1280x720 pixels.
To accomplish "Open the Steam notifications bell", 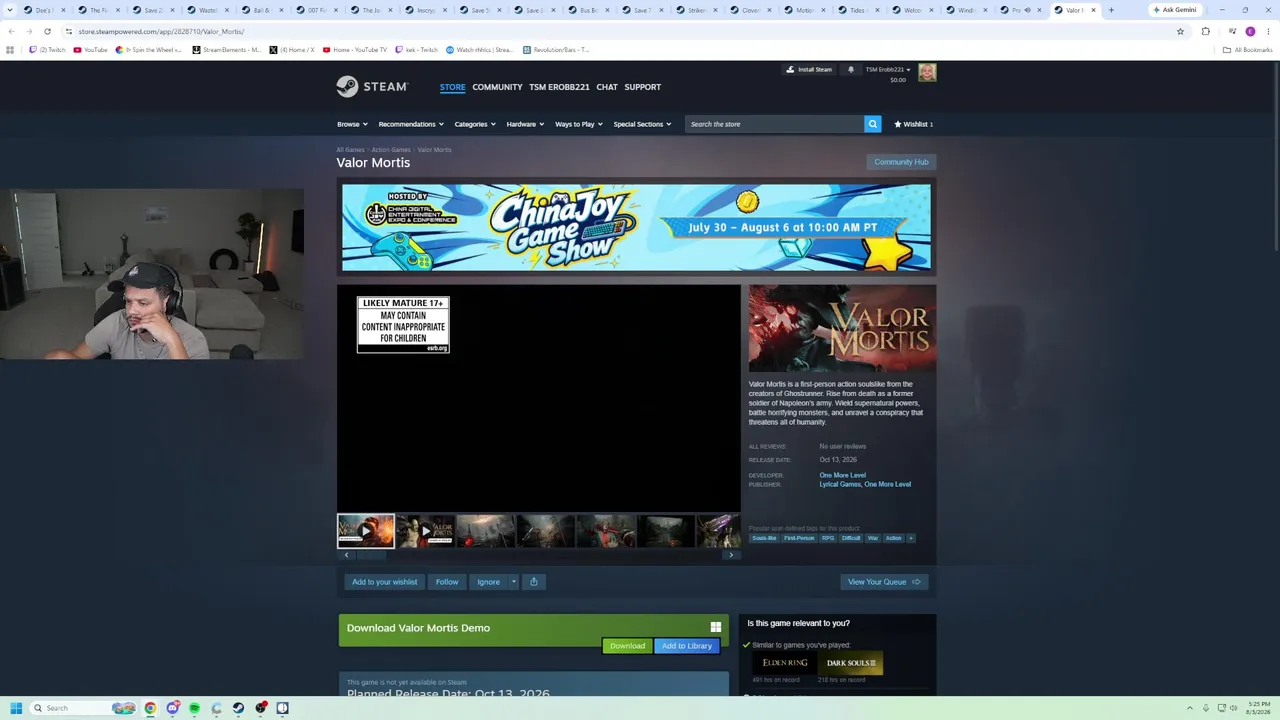I will (x=851, y=70).
